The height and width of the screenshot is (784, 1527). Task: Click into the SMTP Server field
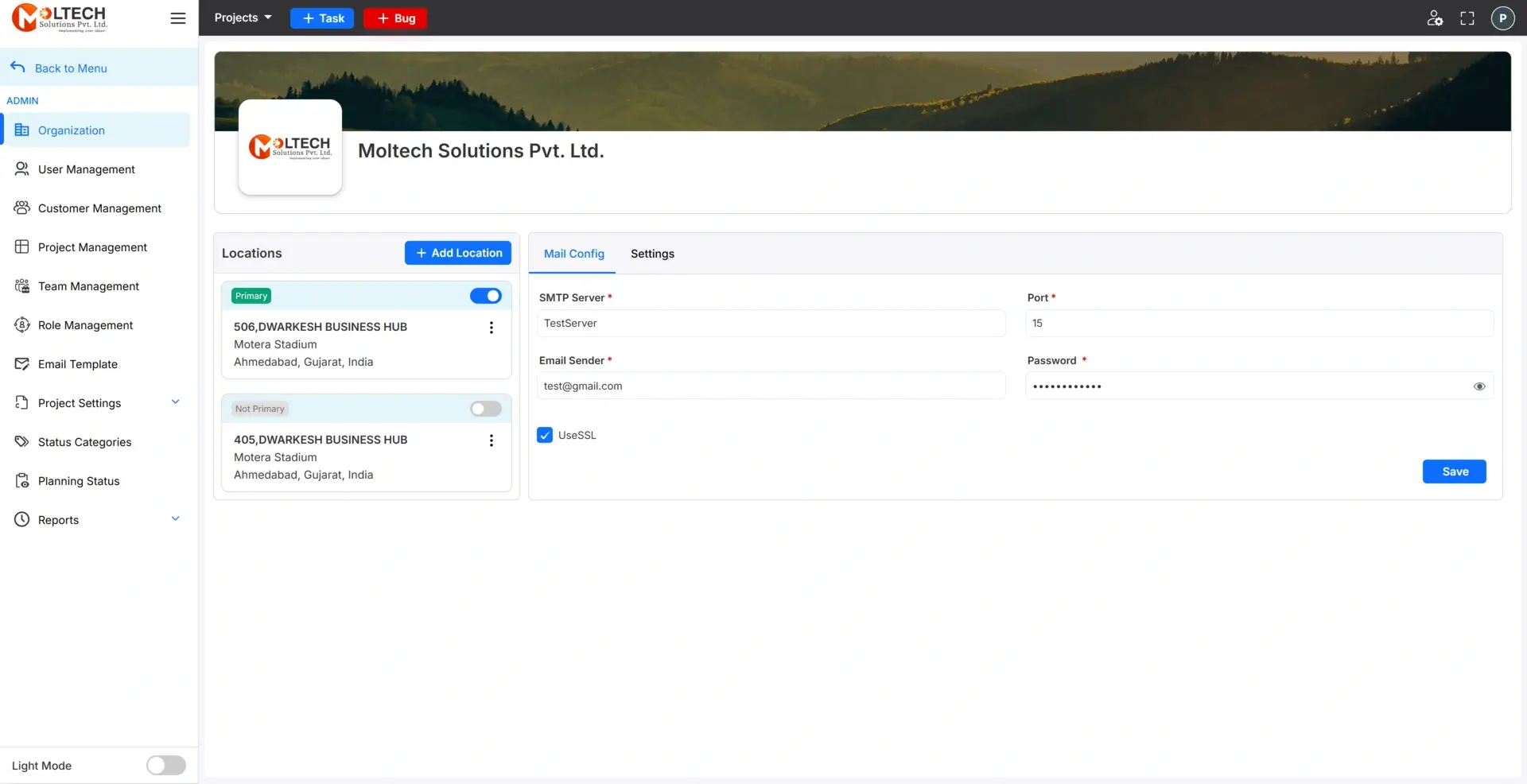pyautogui.click(x=770, y=324)
